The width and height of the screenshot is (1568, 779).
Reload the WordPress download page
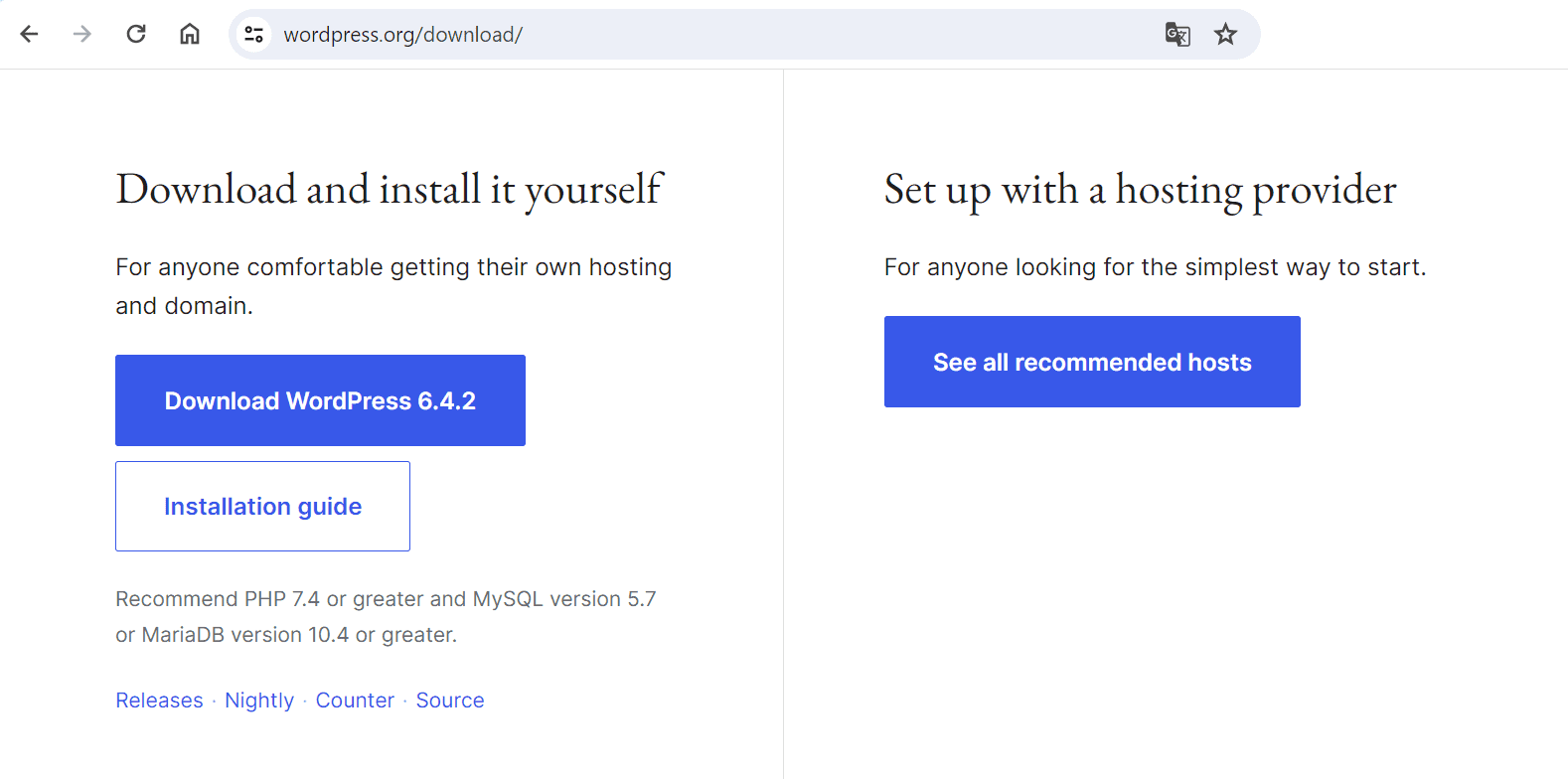(136, 34)
